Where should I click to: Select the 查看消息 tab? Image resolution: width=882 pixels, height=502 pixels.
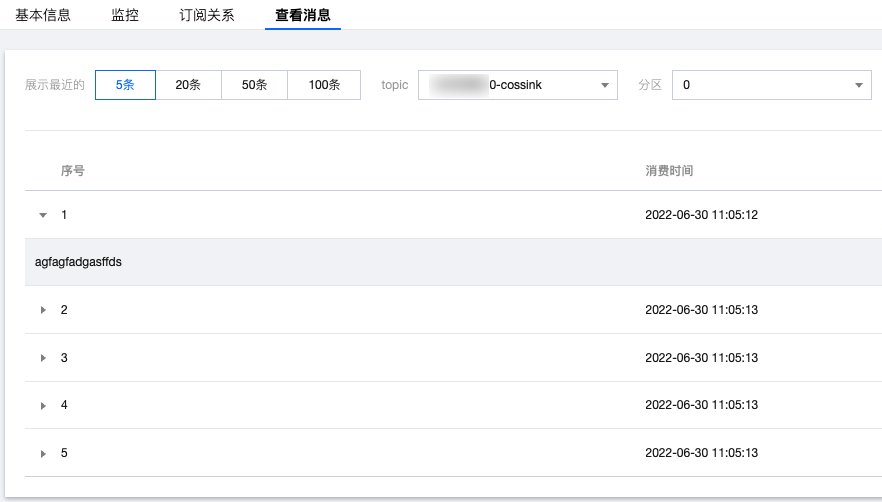click(303, 15)
